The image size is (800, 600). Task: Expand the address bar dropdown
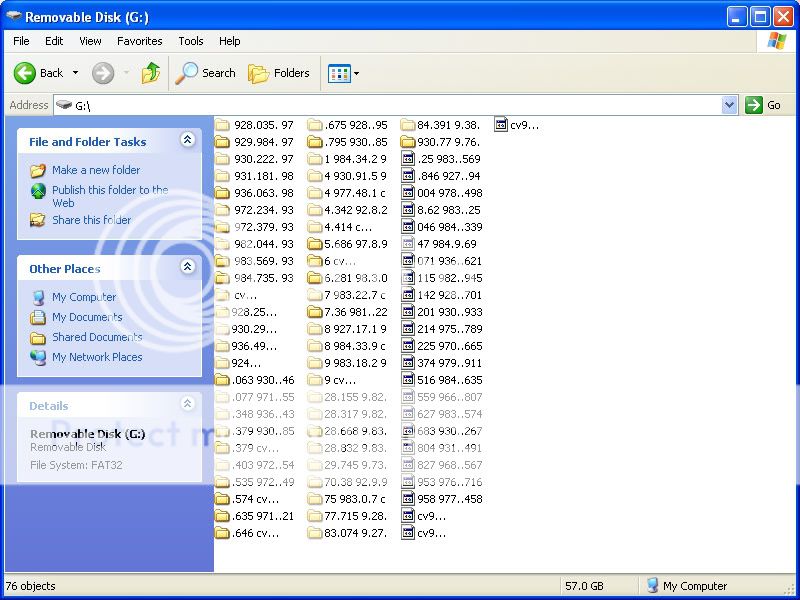tap(729, 105)
